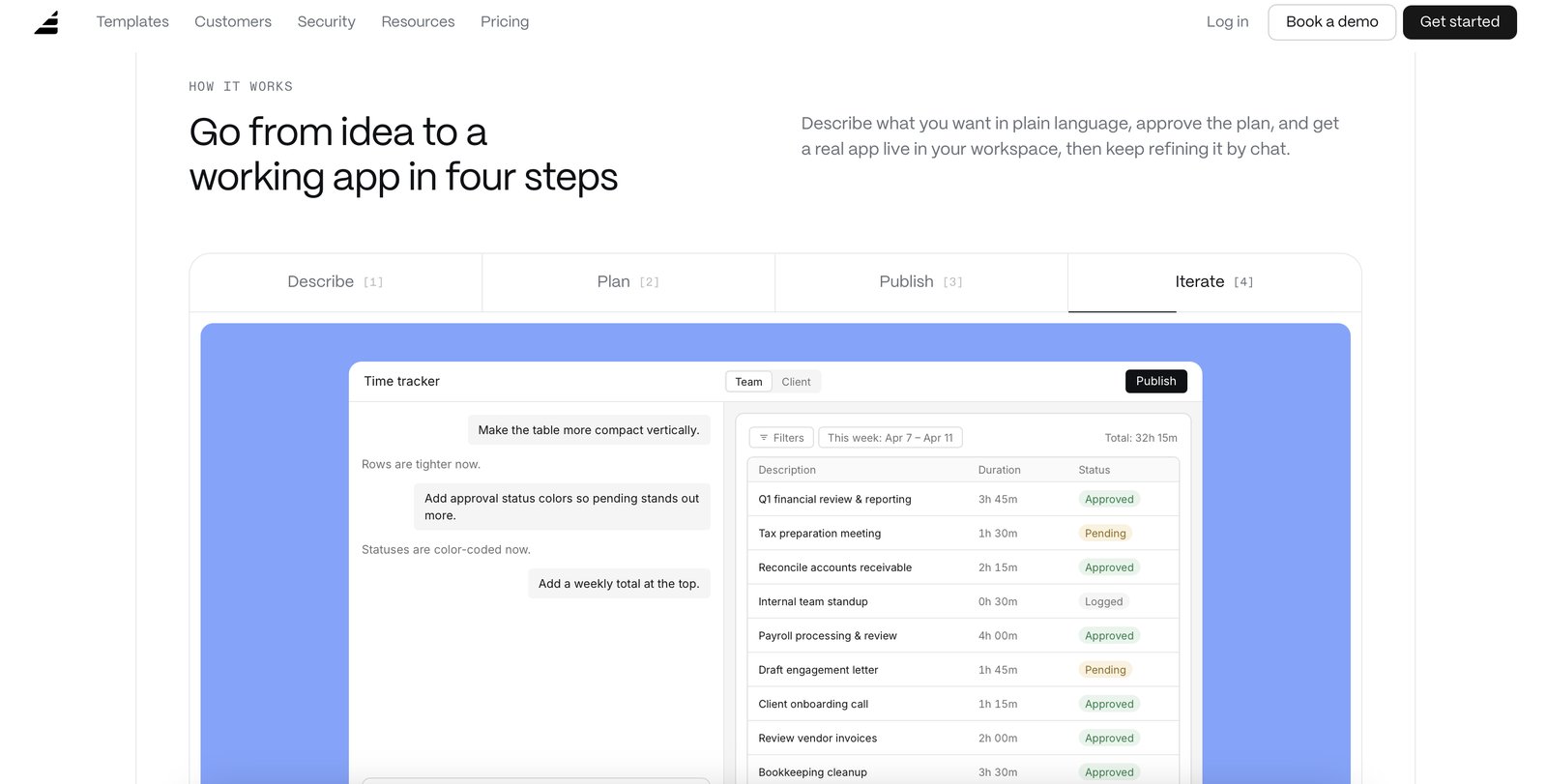The height and width of the screenshot is (784, 1547).
Task: Click the Tax preparation meeting row
Action: coord(963,534)
